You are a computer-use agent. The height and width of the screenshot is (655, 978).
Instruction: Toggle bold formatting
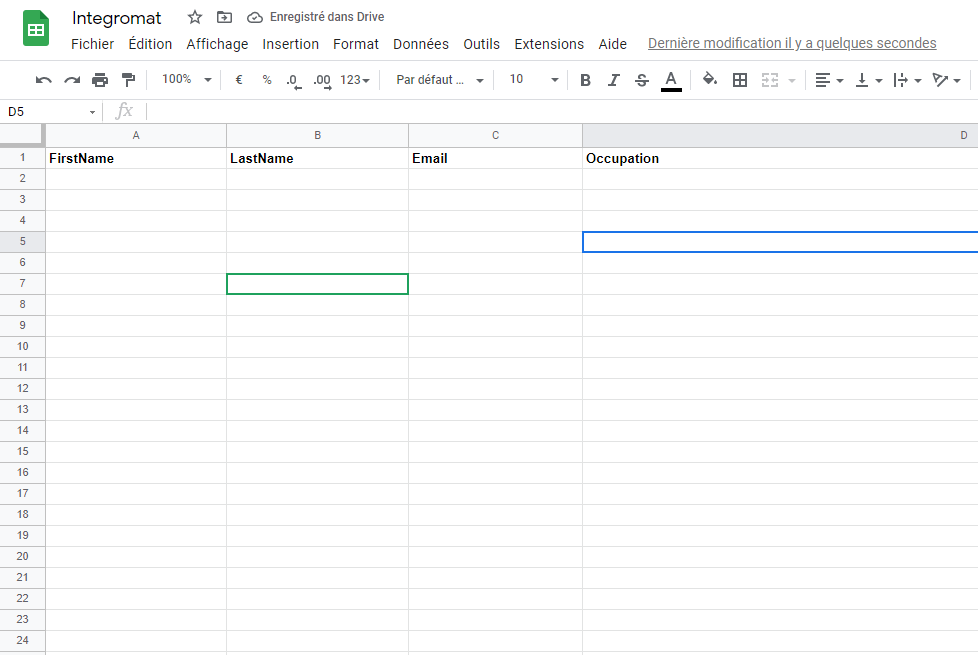pos(585,80)
